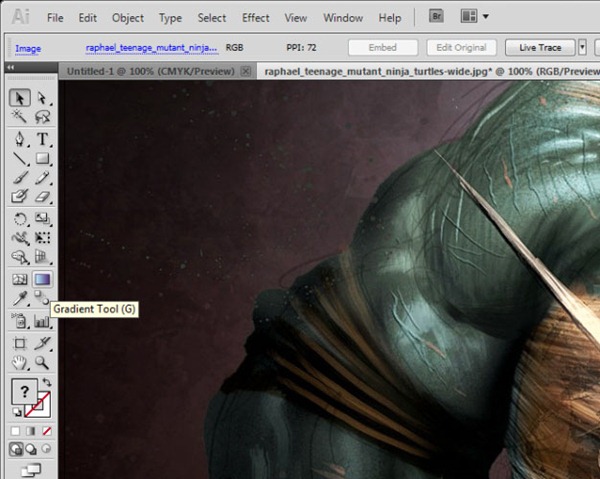This screenshot has width=600, height=479.
Task: Click the Gradient tool icon
Action: point(42,280)
